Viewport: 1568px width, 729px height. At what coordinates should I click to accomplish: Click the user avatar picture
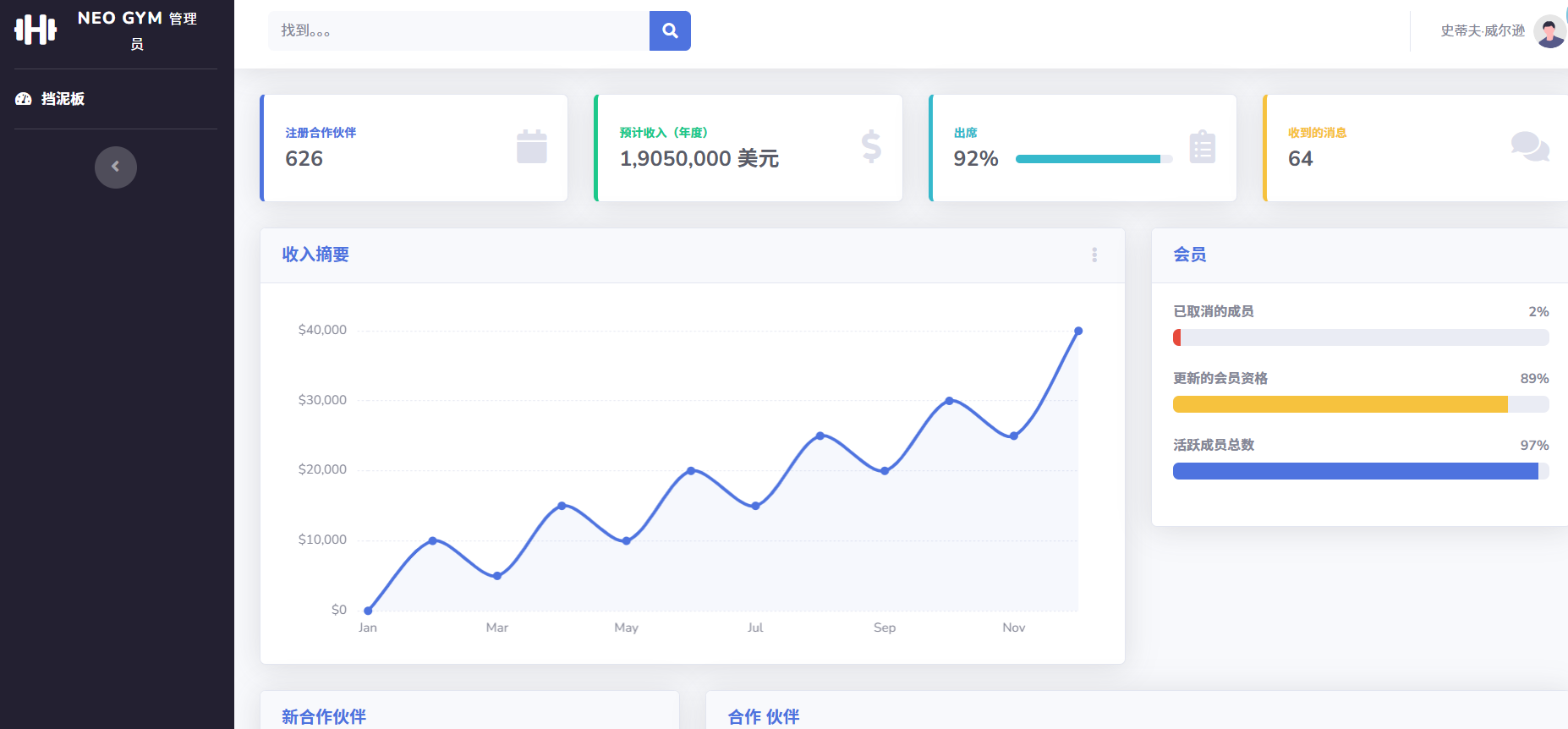[1549, 31]
